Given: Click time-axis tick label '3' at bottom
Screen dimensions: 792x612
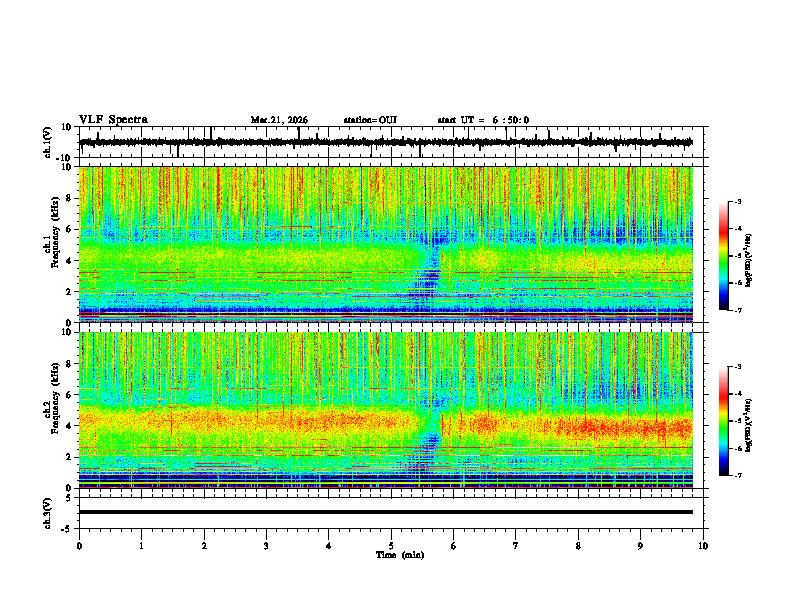Looking at the screenshot, I should [x=266, y=546].
